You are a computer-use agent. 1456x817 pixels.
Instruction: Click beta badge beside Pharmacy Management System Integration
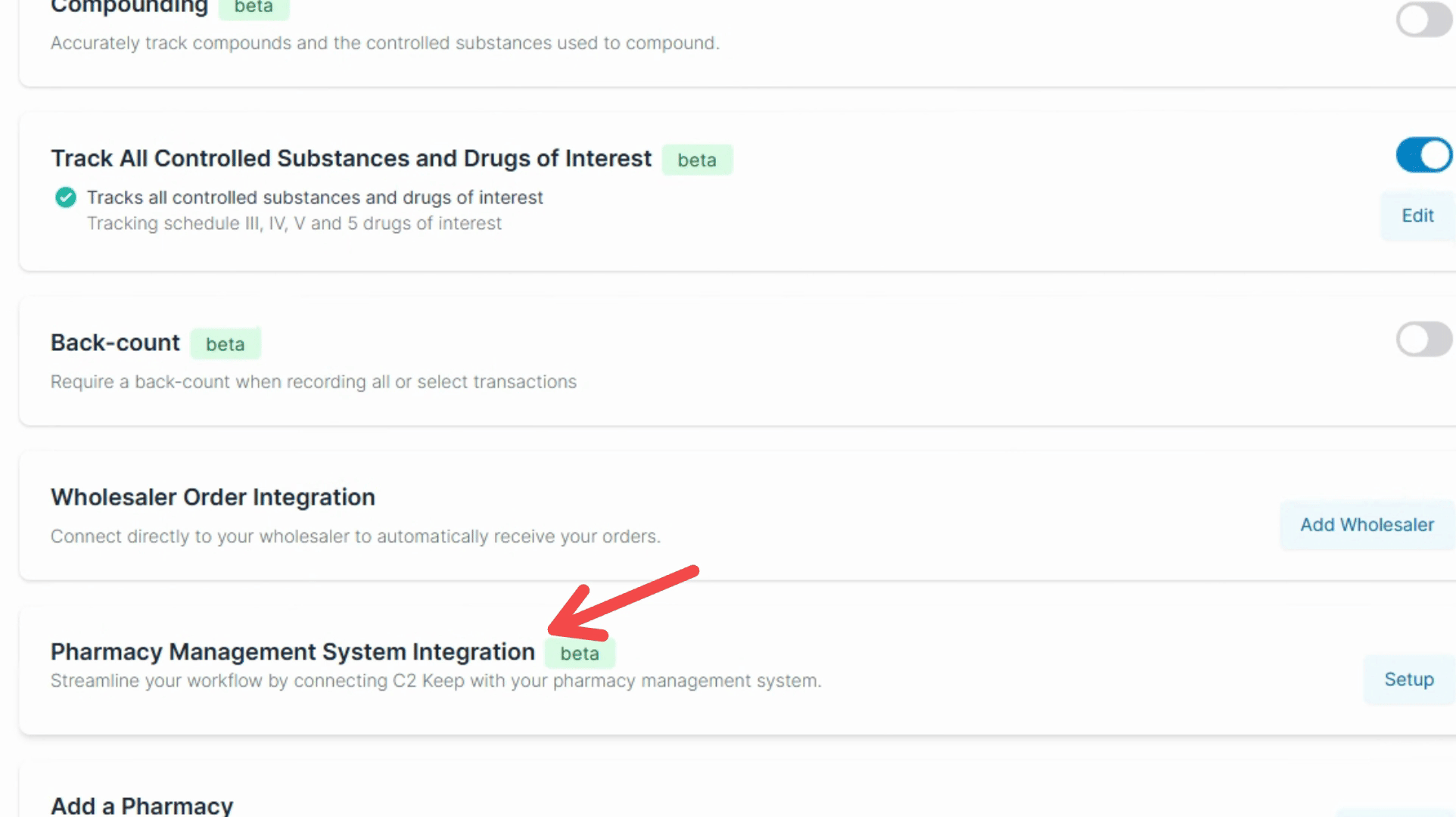(x=580, y=654)
